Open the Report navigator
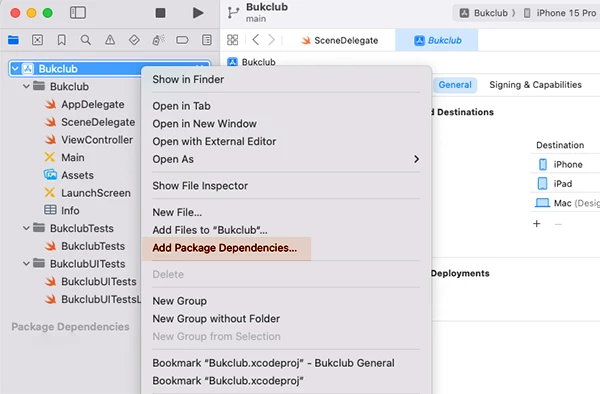This screenshot has height=394, width=600. click(207, 40)
